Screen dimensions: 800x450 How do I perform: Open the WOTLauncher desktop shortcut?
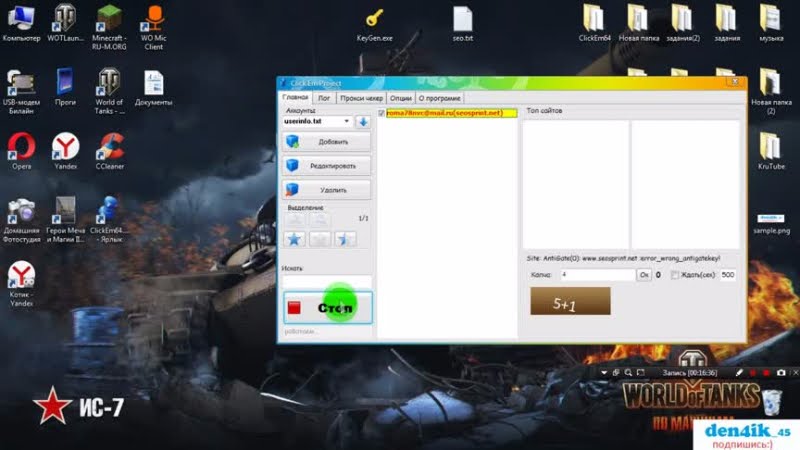[x=65, y=23]
